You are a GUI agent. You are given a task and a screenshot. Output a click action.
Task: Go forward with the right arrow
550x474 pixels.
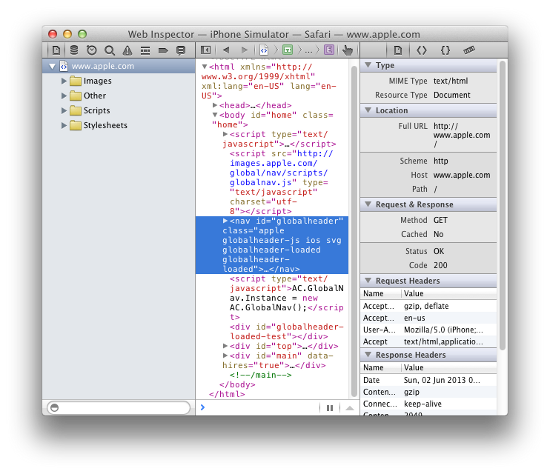tap(244, 50)
